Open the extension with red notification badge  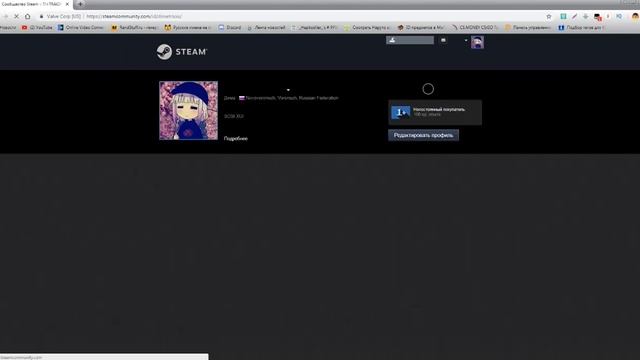coord(598,17)
